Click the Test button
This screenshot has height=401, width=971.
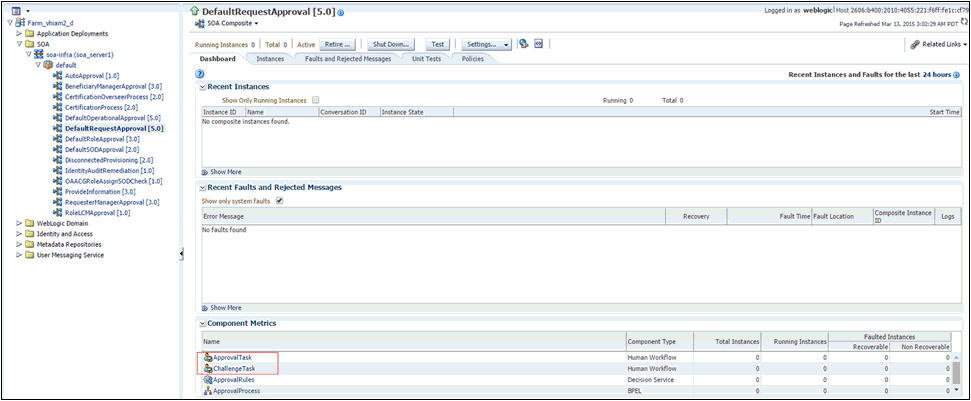point(438,45)
